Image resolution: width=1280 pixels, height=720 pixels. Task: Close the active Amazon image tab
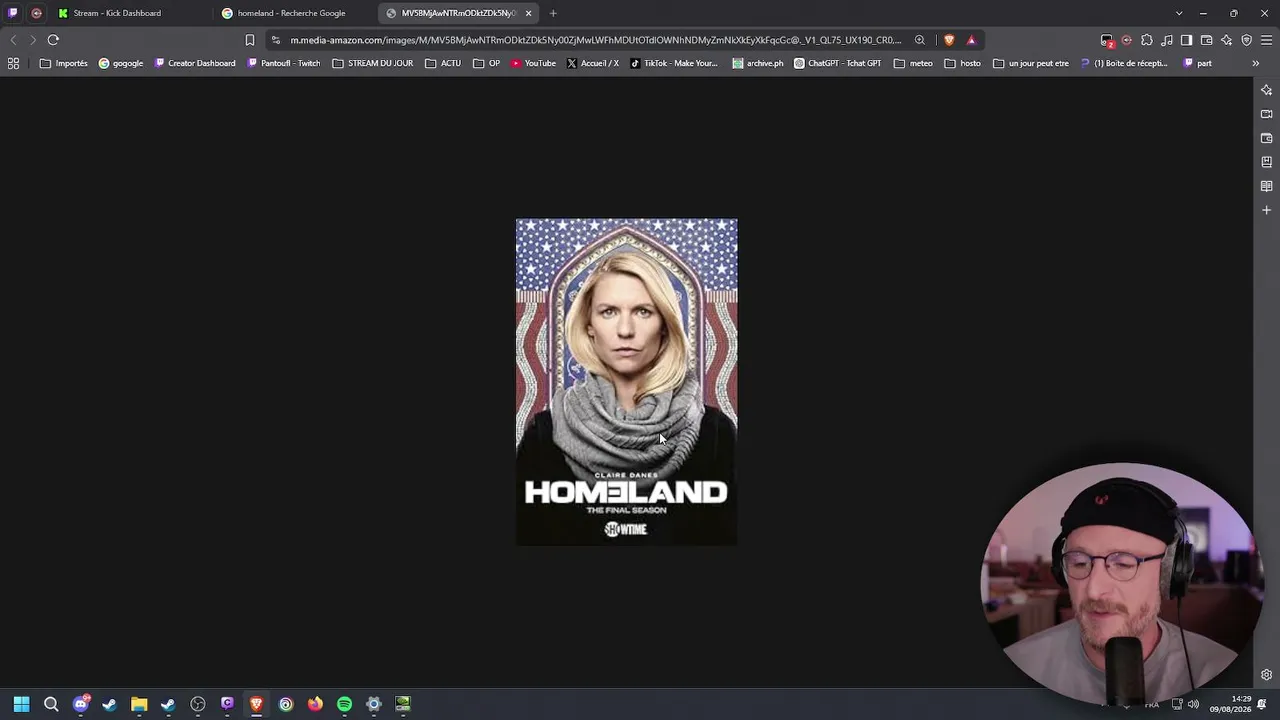528,13
